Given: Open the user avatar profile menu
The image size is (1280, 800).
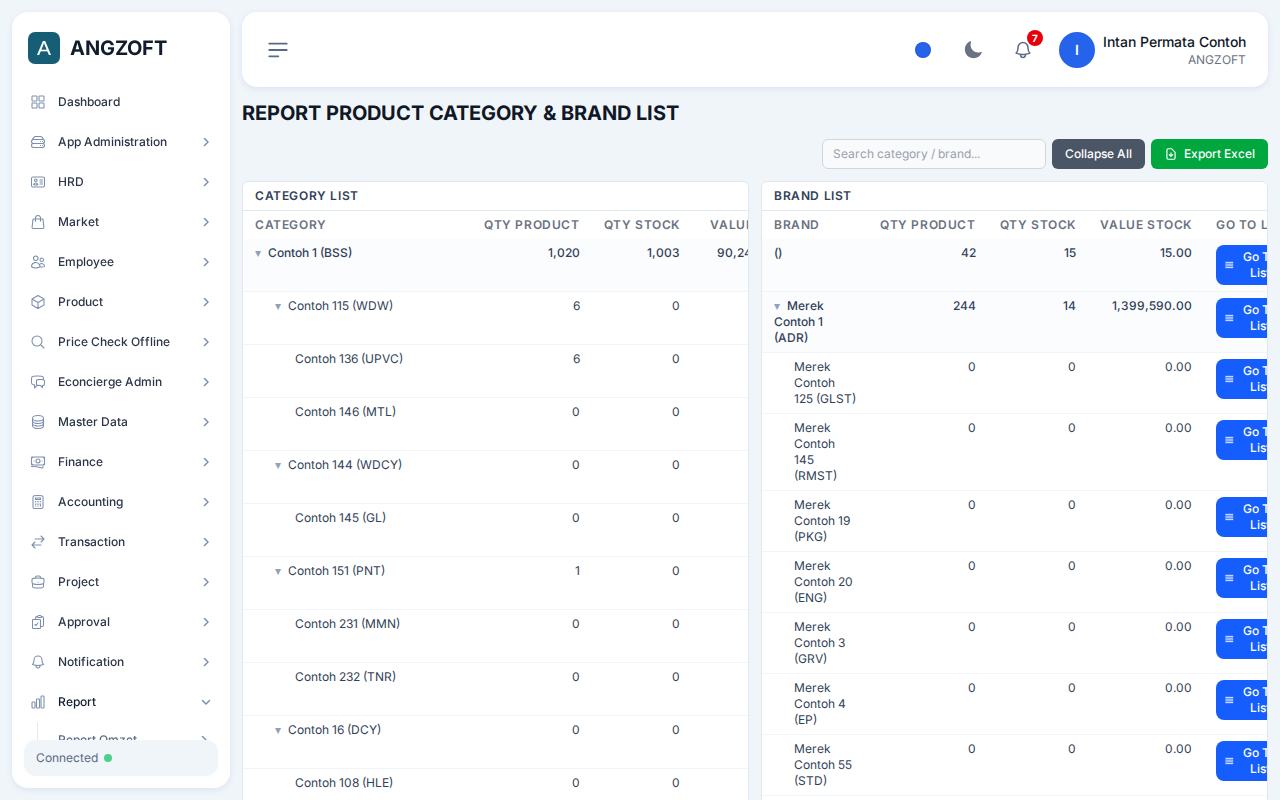Looking at the screenshot, I should pos(1077,50).
